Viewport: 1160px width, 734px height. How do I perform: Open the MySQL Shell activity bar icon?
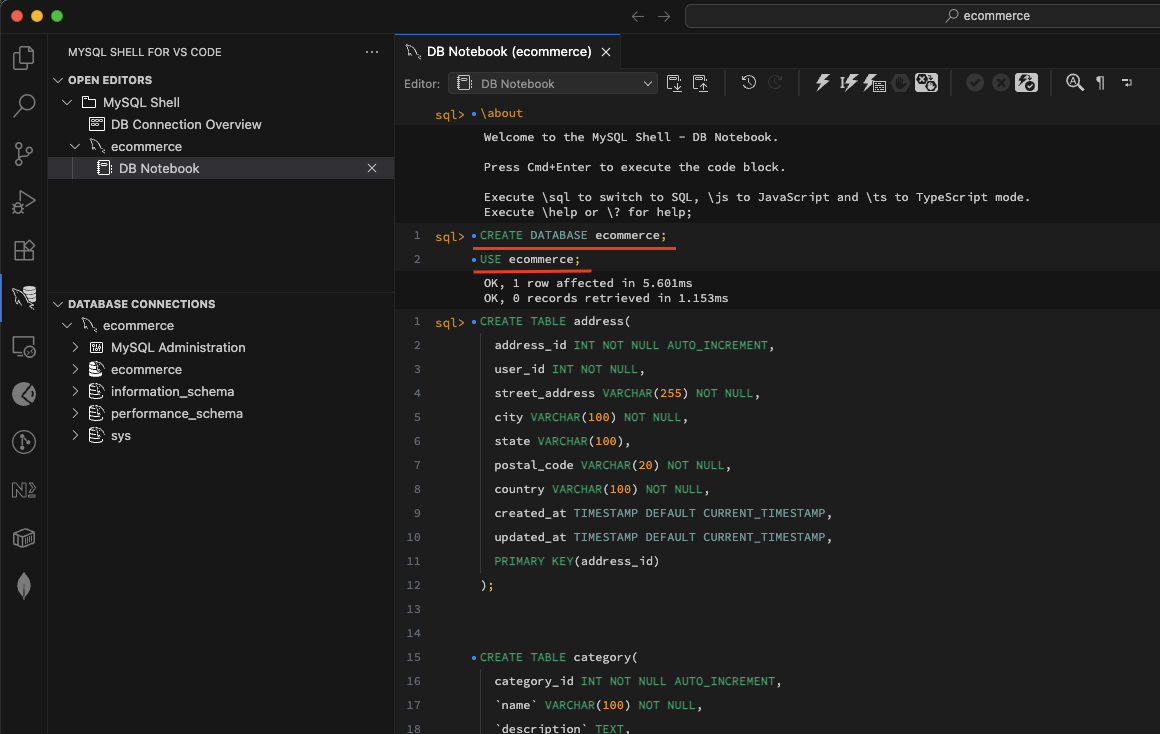pos(24,297)
